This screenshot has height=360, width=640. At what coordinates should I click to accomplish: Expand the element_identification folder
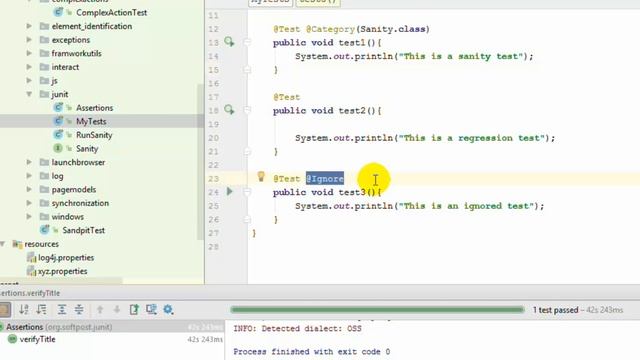29,26
